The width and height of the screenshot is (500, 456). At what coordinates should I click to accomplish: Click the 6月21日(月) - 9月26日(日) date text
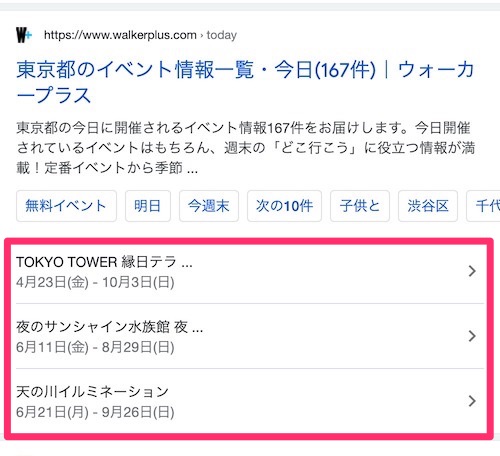tap(95, 413)
